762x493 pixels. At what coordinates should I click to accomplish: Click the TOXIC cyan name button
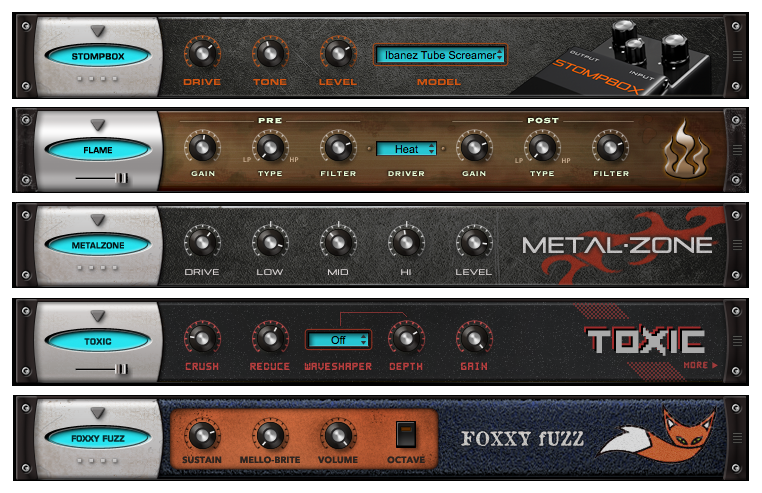click(x=98, y=341)
